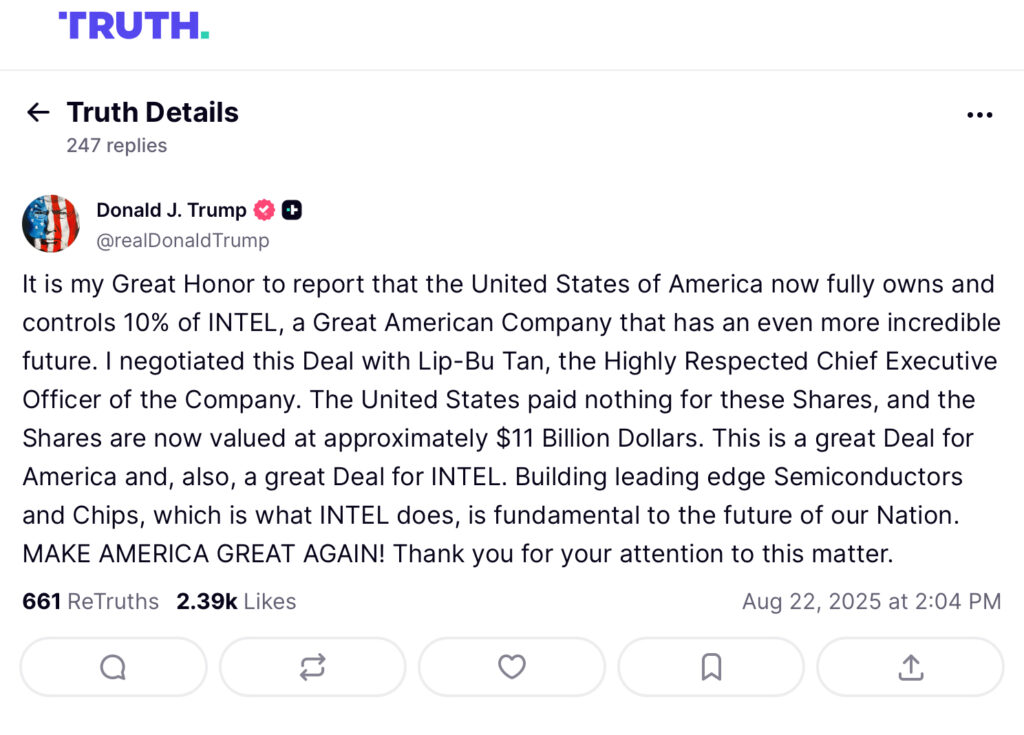Click the TRUTH logo at top
This screenshot has width=1024, height=735.
(134, 26)
